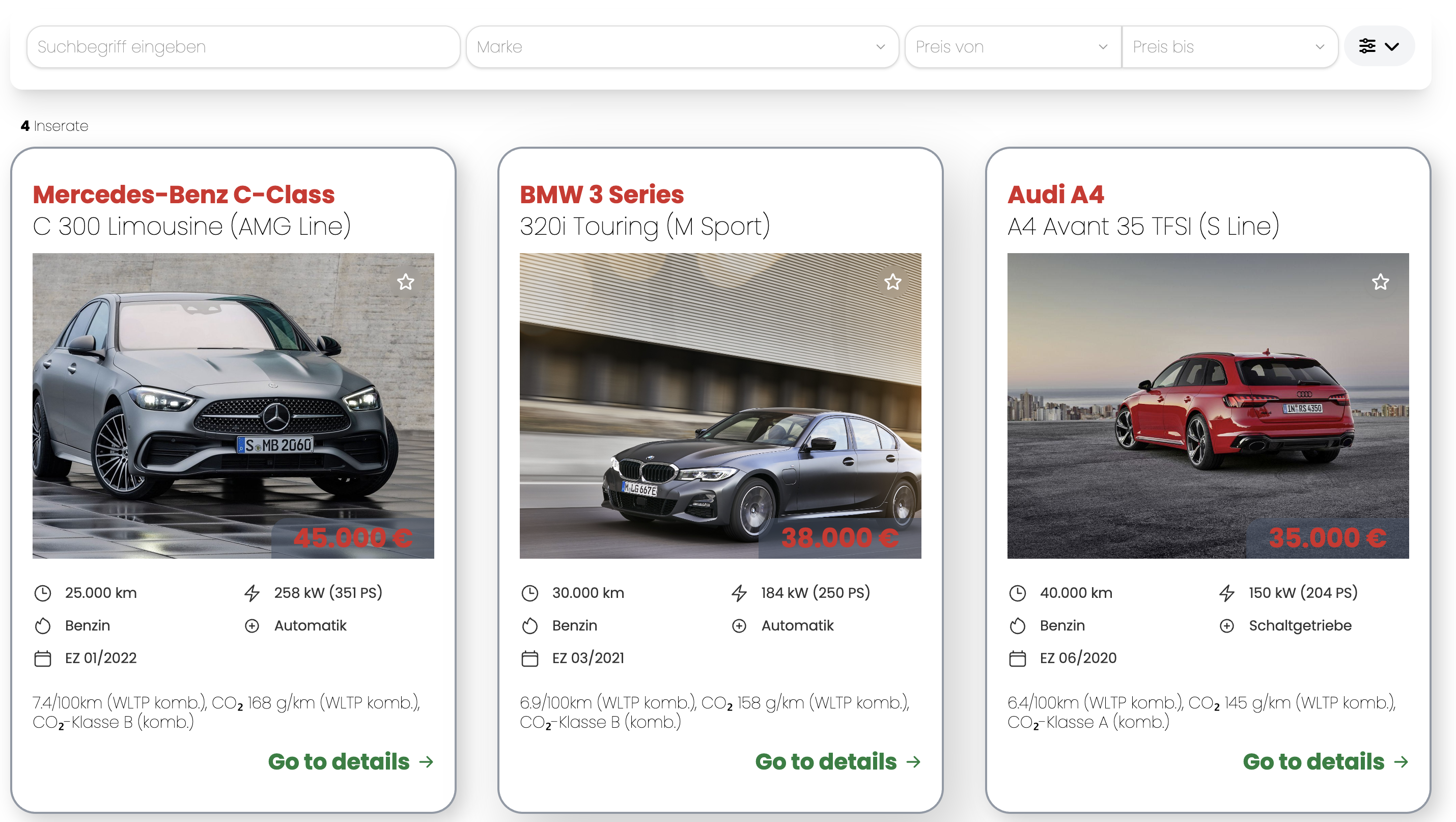Click the arrow after BMW Go to details
The image size is (1456, 822).
tap(913, 762)
